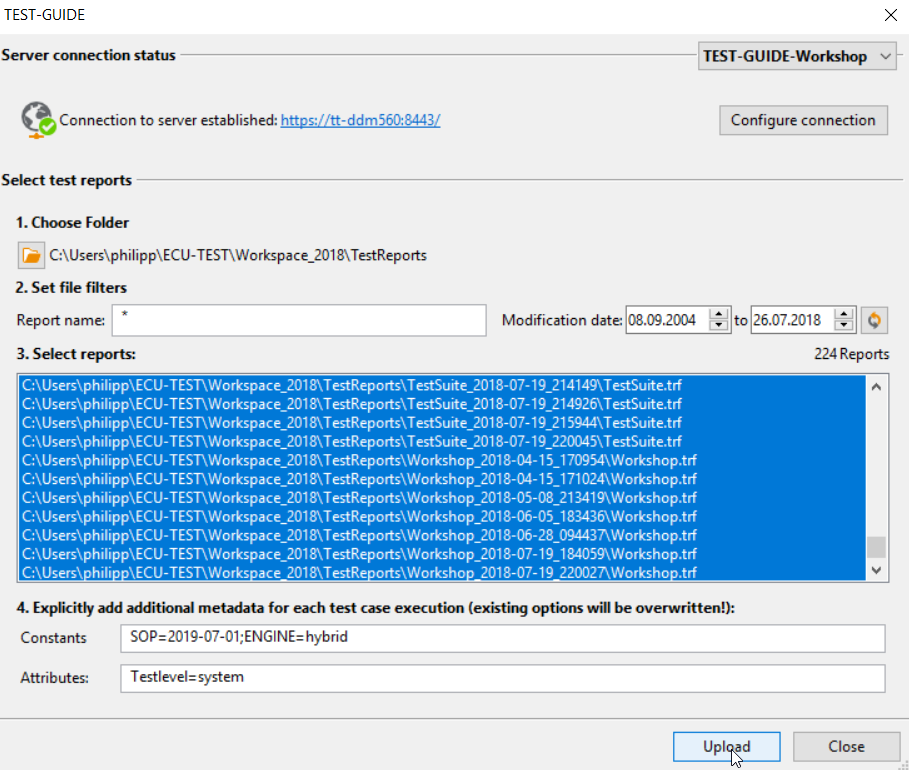Click the server connection status icon
Viewport: 909px width, 770px height.
click(38, 120)
